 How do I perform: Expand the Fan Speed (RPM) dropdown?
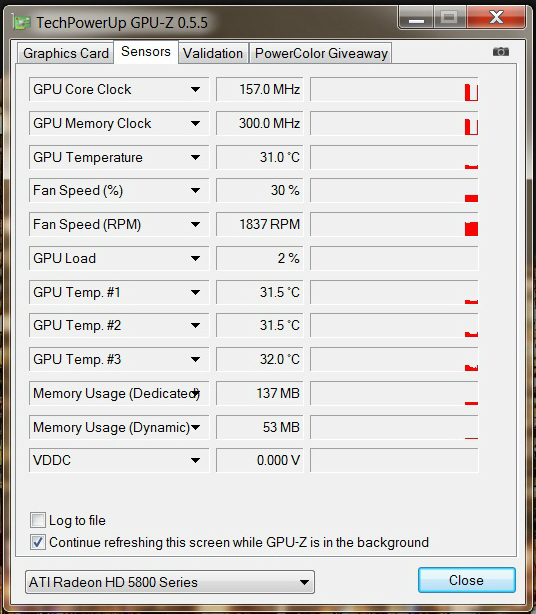[195, 224]
